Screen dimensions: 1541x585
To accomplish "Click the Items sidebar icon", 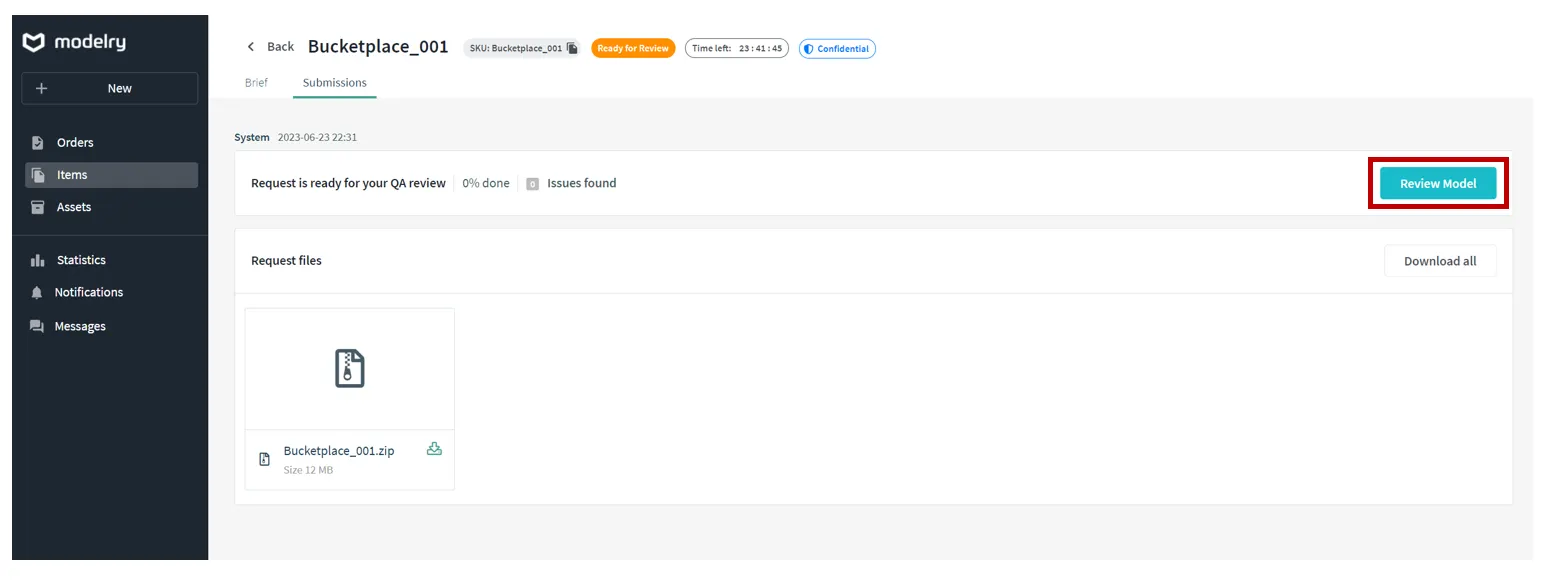I will coord(38,175).
